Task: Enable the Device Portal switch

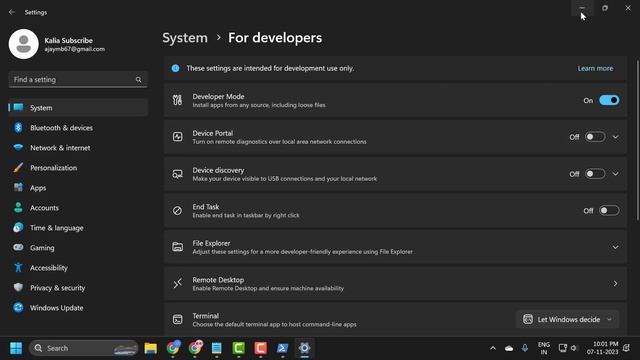Action: [595, 137]
